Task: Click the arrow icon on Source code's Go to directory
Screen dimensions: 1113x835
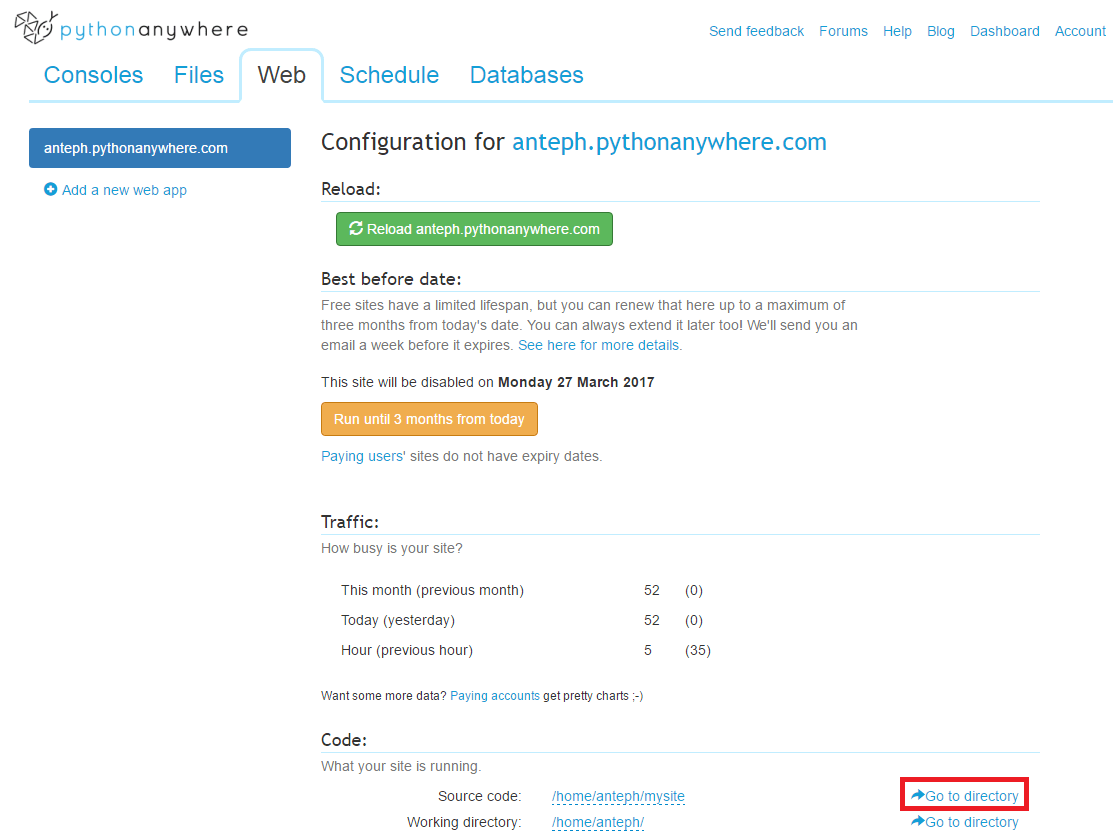Action: (919, 795)
